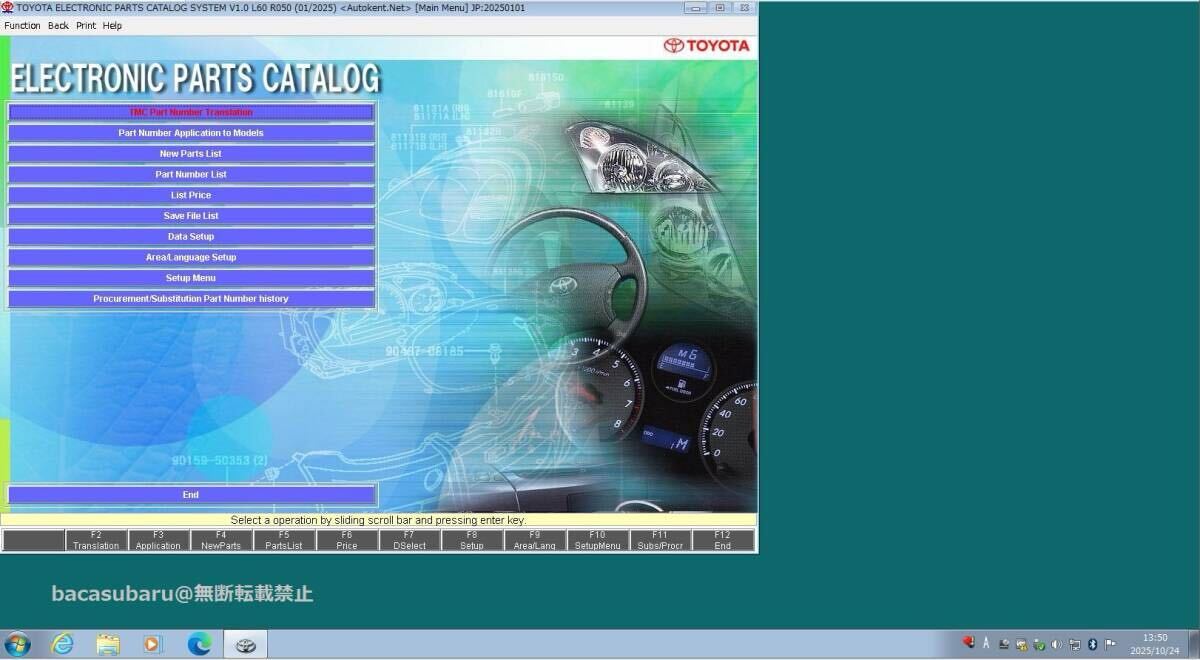The height and width of the screenshot is (660, 1200).
Task: Open the Function menu
Action: point(21,25)
